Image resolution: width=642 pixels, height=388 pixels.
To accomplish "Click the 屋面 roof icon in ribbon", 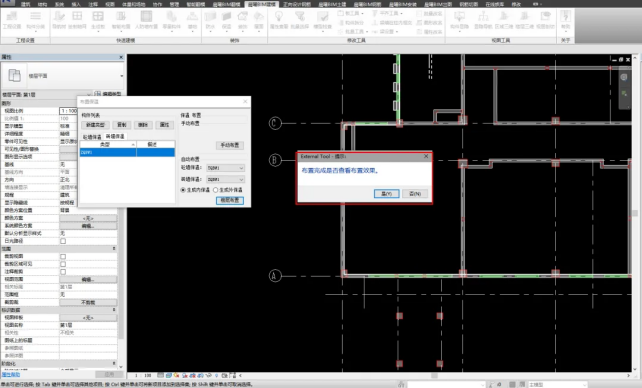I will (259, 20).
